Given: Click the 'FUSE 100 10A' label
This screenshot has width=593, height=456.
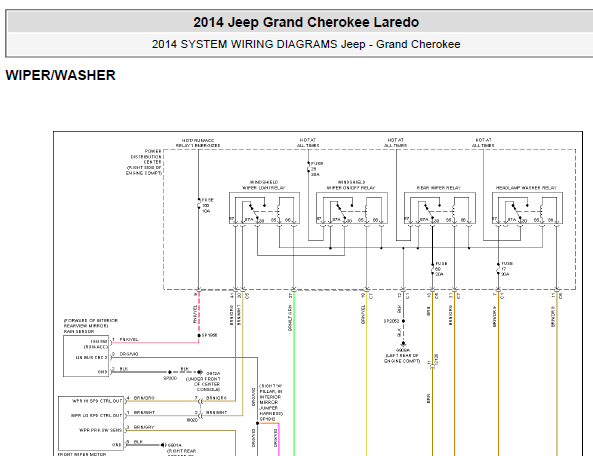Looking at the screenshot, I should (x=207, y=205).
